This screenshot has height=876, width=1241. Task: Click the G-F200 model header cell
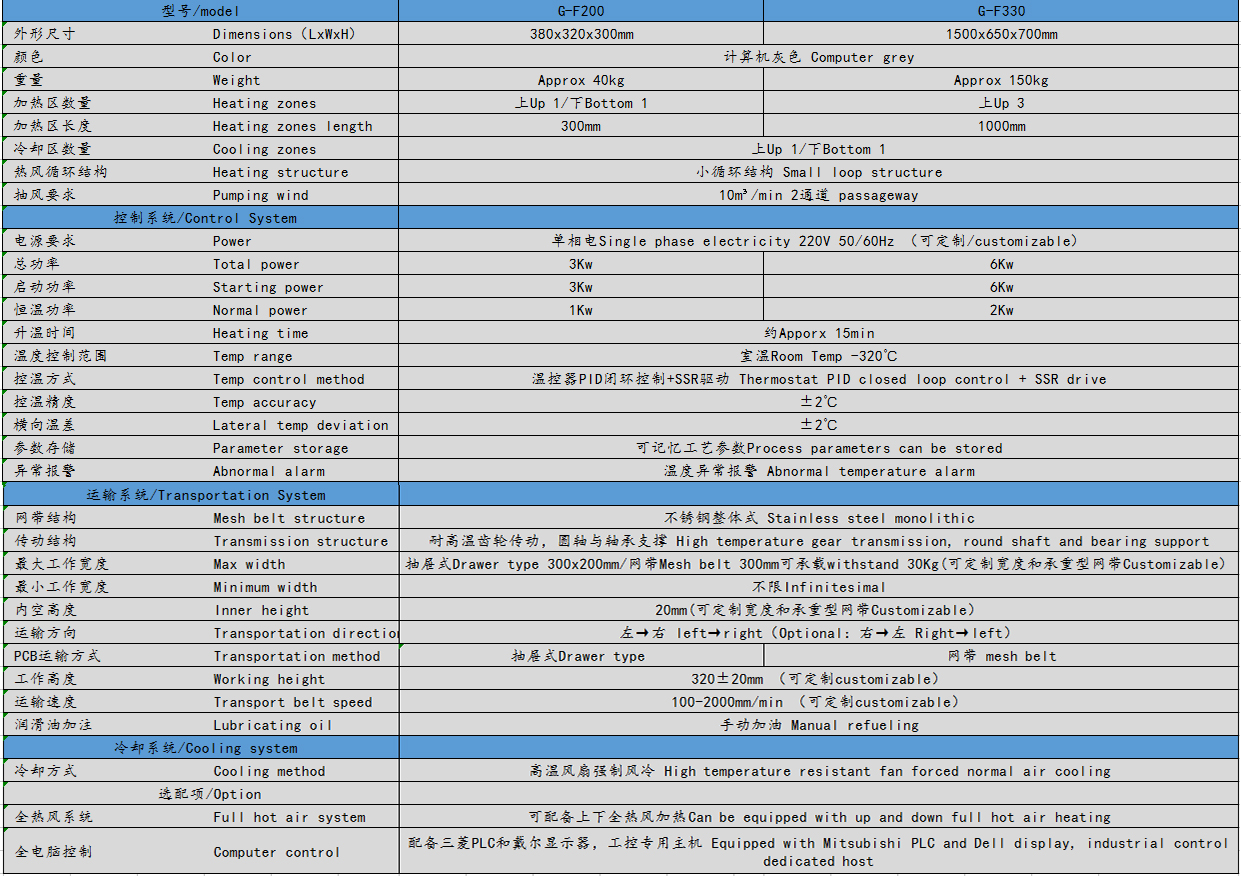pyautogui.click(x=580, y=11)
